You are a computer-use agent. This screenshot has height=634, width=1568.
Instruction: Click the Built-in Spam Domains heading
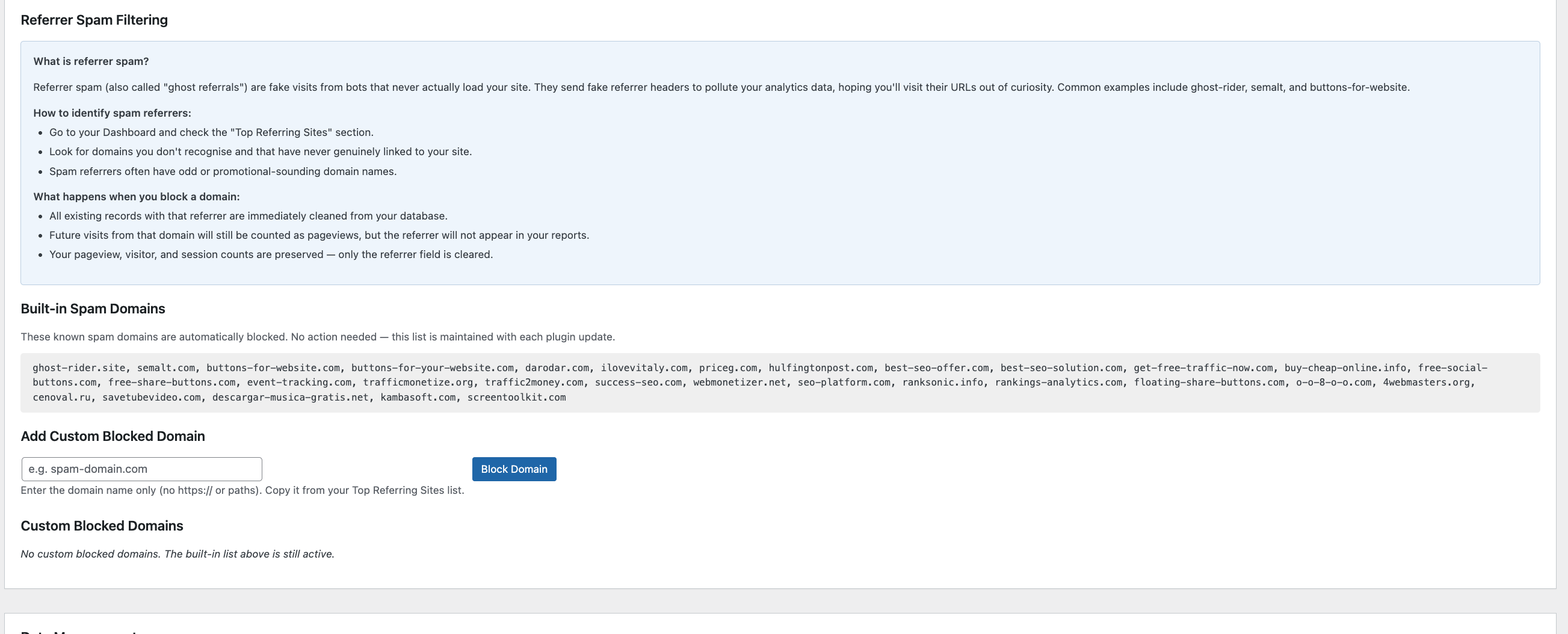pyautogui.click(x=93, y=309)
